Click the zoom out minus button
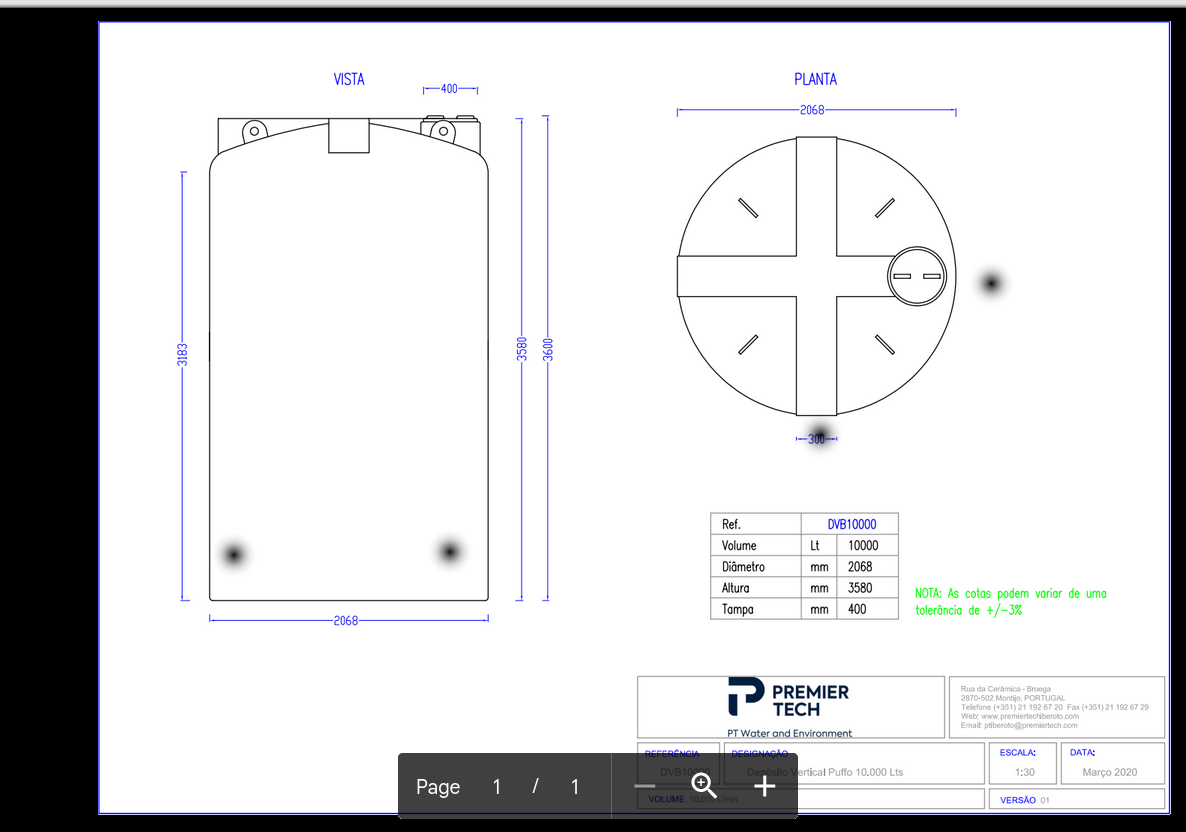 coord(645,786)
